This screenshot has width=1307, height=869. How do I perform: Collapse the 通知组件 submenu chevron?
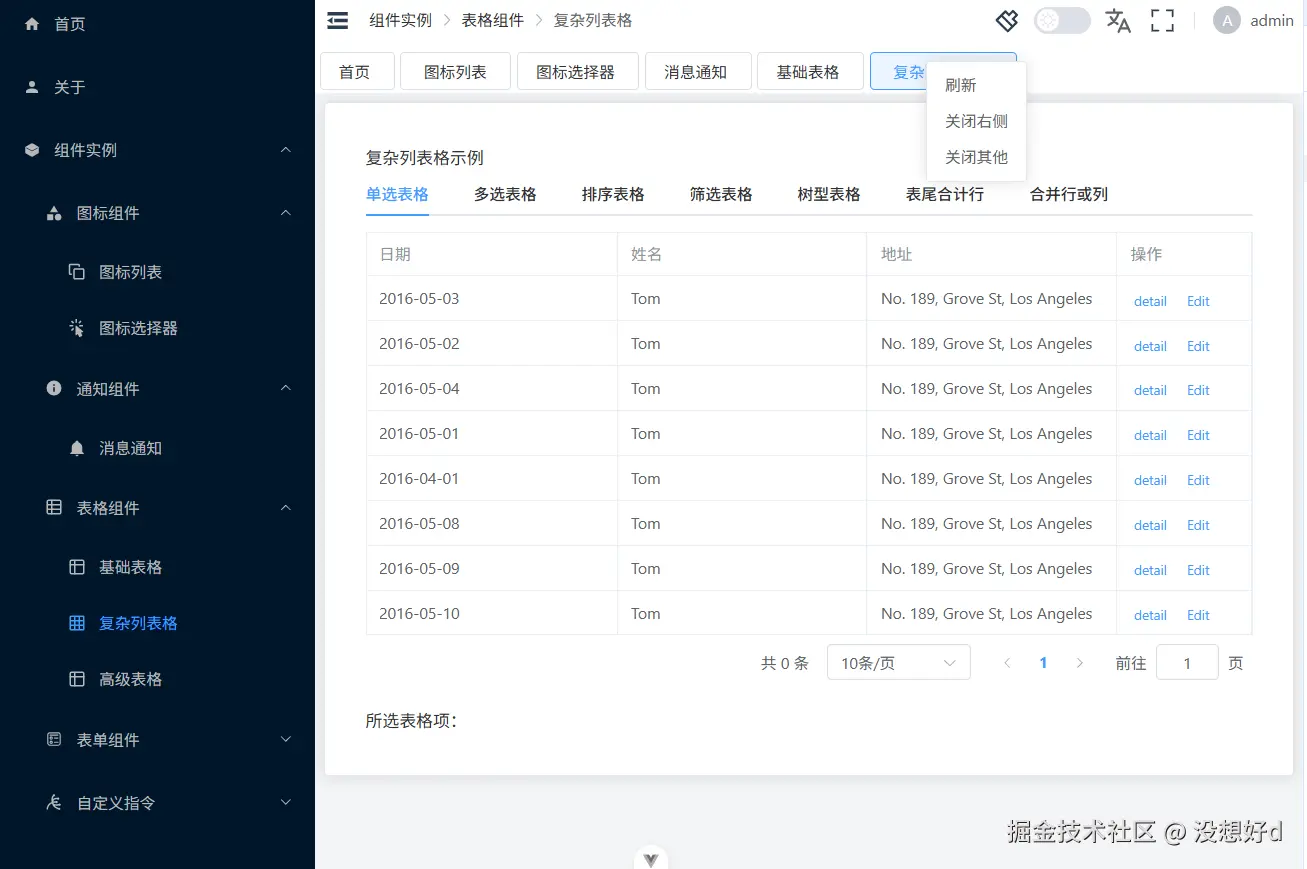coord(286,388)
